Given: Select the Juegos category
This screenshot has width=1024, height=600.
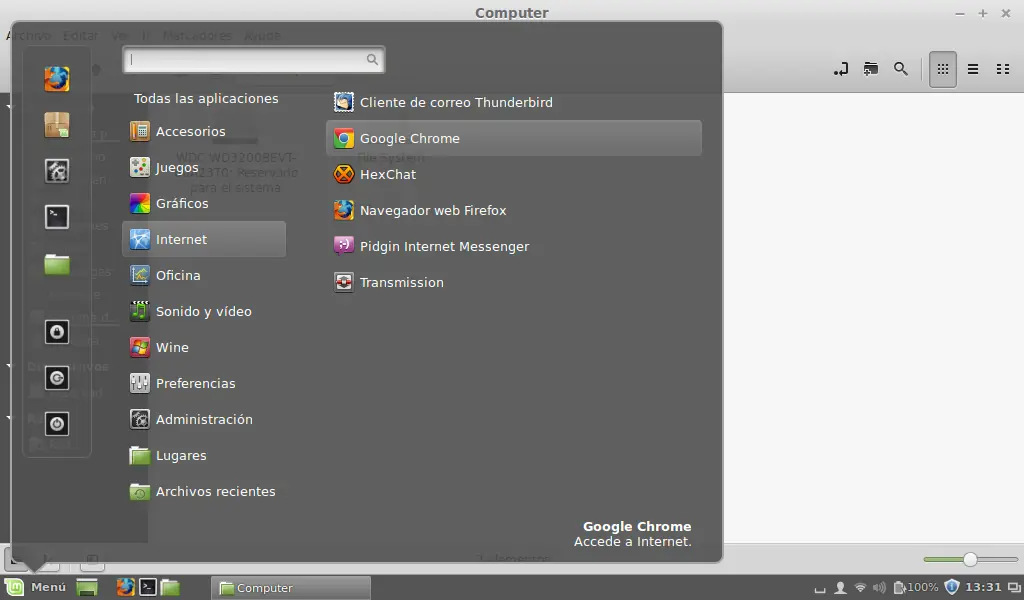Looking at the screenshot, I should (x=204, y=167).
